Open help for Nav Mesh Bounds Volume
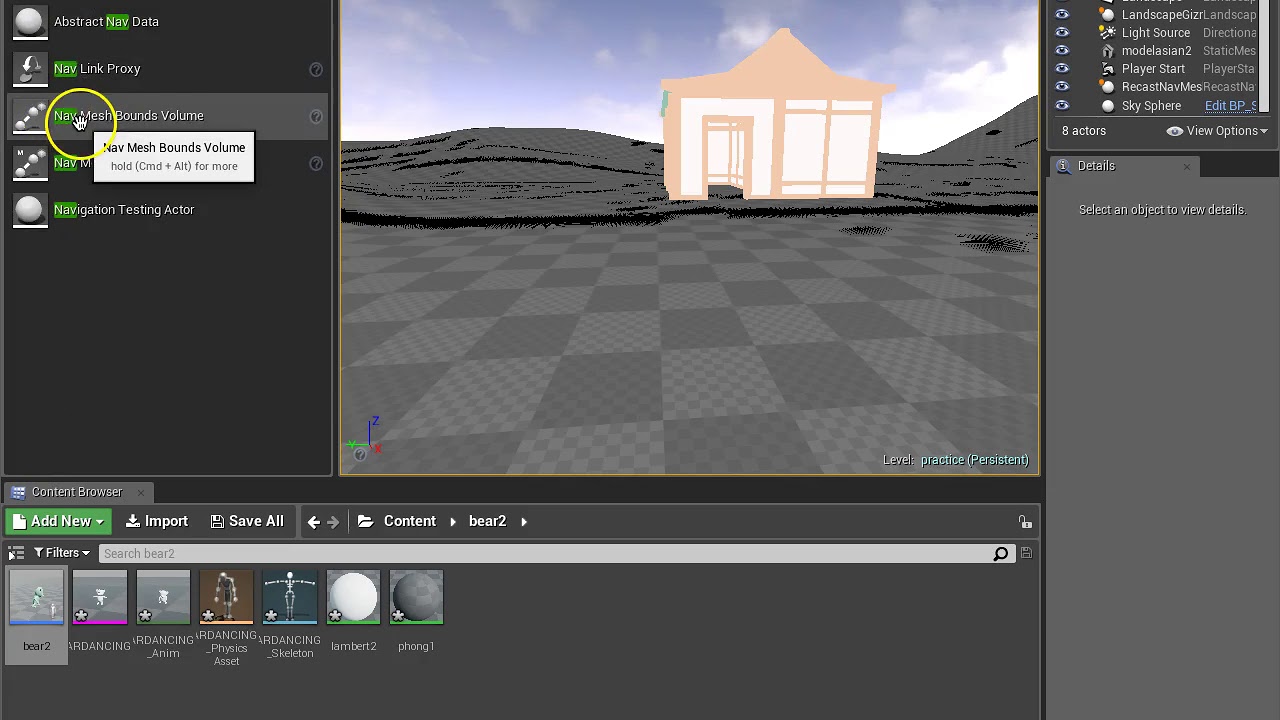The height and width of the screenshot is (720, 1280). click(x=316, y=116)
